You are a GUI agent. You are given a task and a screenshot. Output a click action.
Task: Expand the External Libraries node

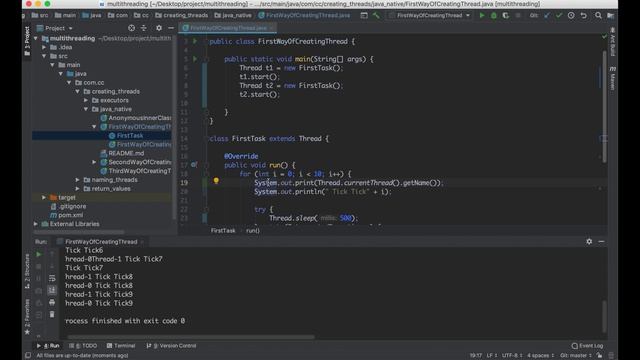(x=36, y=224)
